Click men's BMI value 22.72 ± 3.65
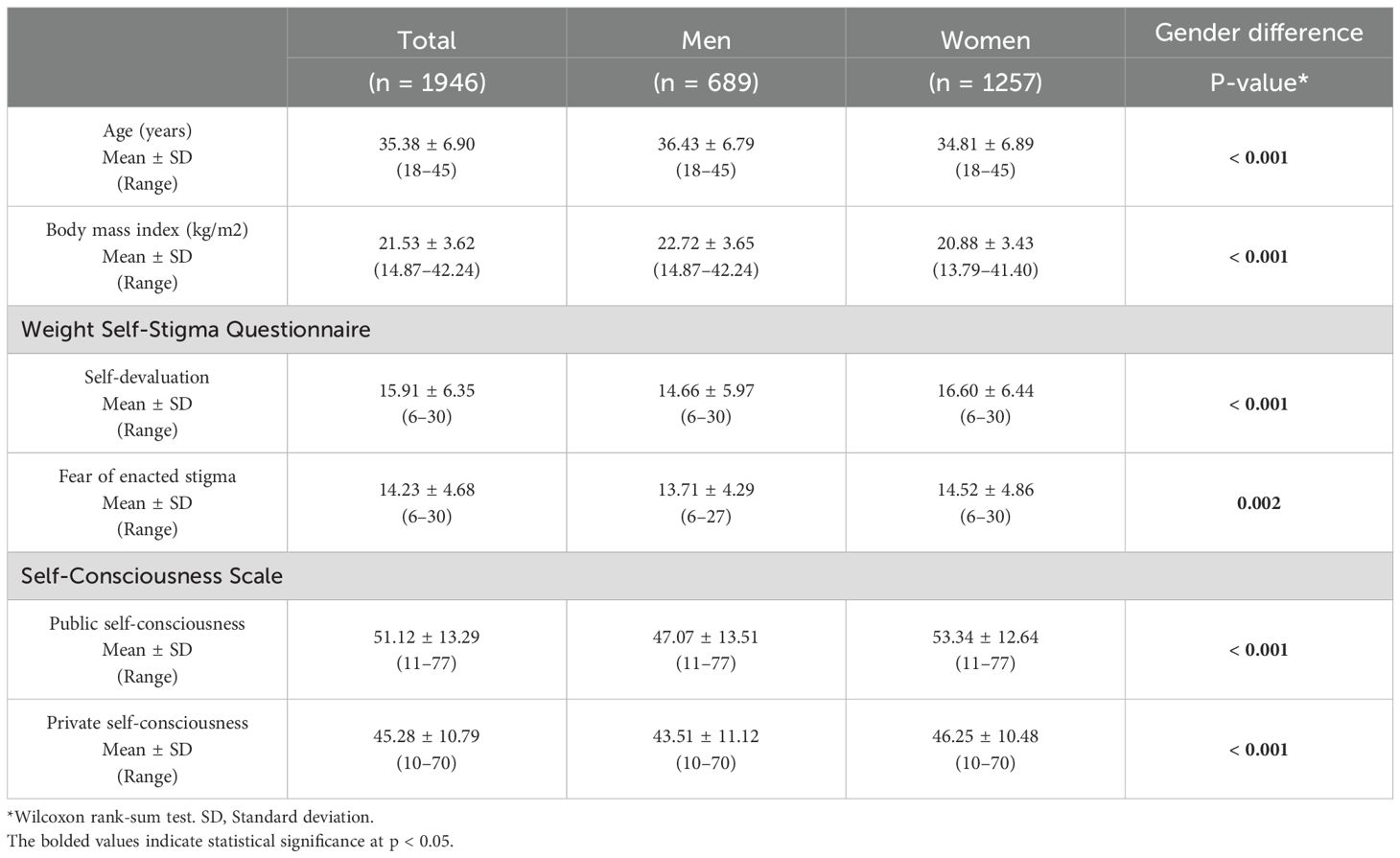The width and height of the screenshot is (1400, 858). click(x=706, y=243)
